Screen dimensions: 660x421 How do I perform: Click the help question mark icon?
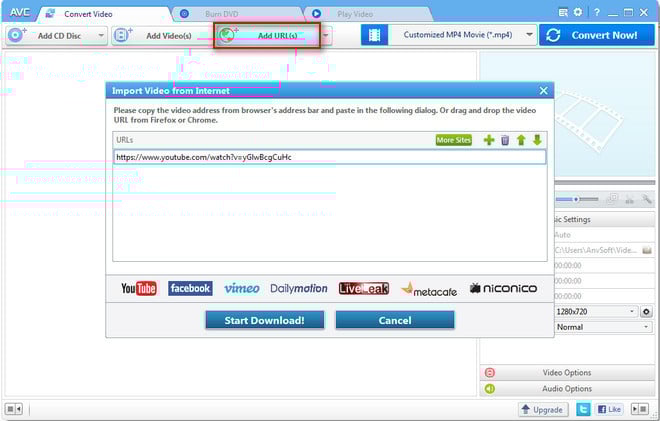coord(596,12)
